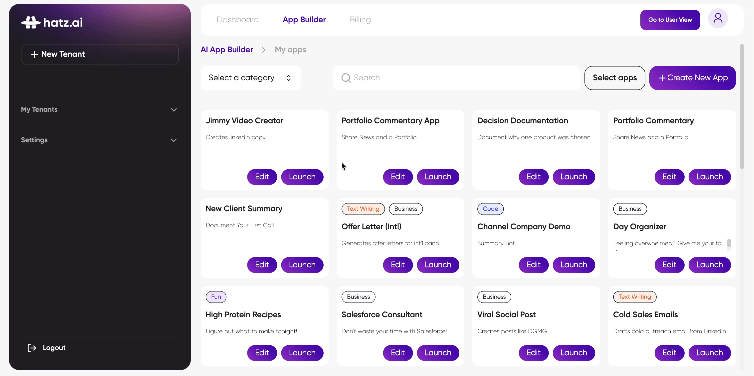Click the Code tag on Channel Company Demo
The height and width of the screenshot is (376, 754).
pyautogui.click(x=490, y=209)
